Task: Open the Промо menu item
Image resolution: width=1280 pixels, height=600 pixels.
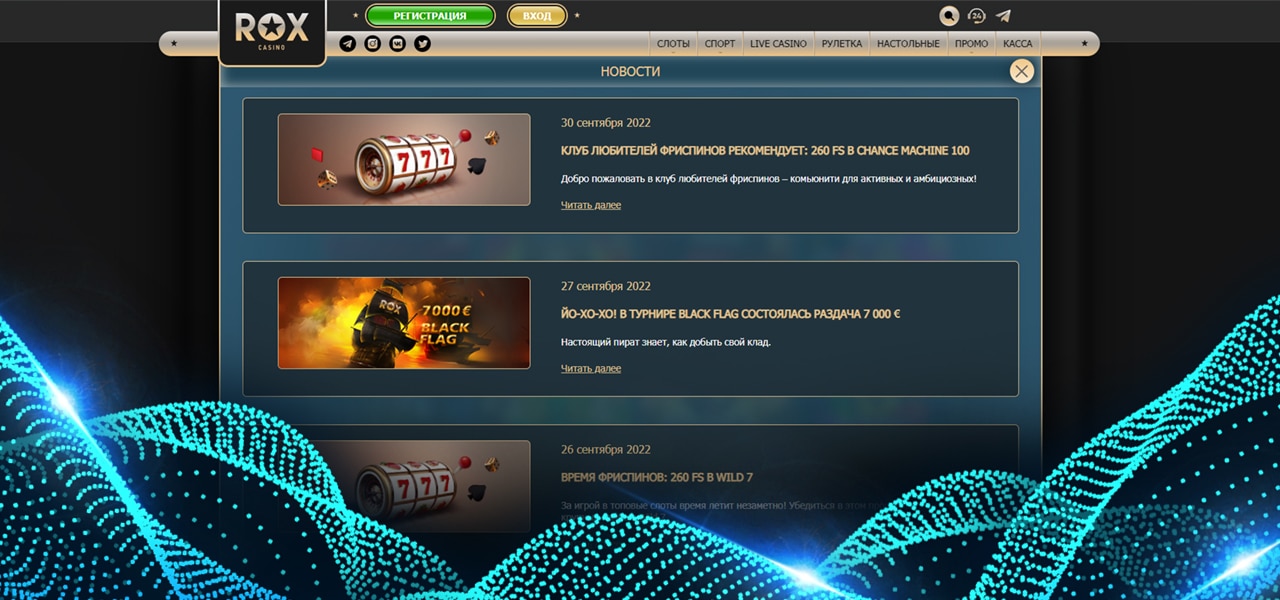Action: click(x=971, y=44)
